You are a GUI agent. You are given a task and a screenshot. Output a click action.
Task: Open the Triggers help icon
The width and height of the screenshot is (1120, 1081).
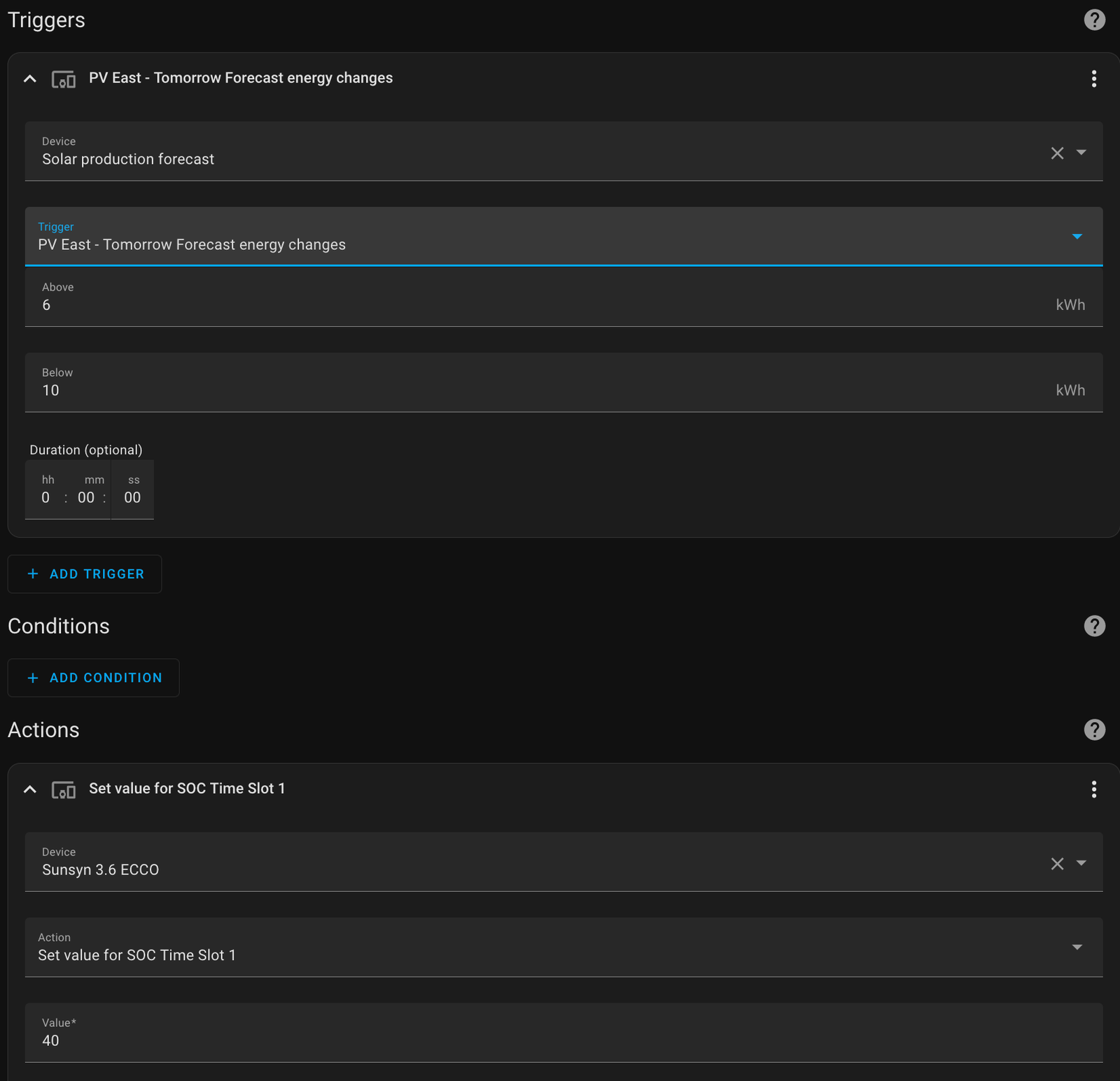[x=1094, y=20]
